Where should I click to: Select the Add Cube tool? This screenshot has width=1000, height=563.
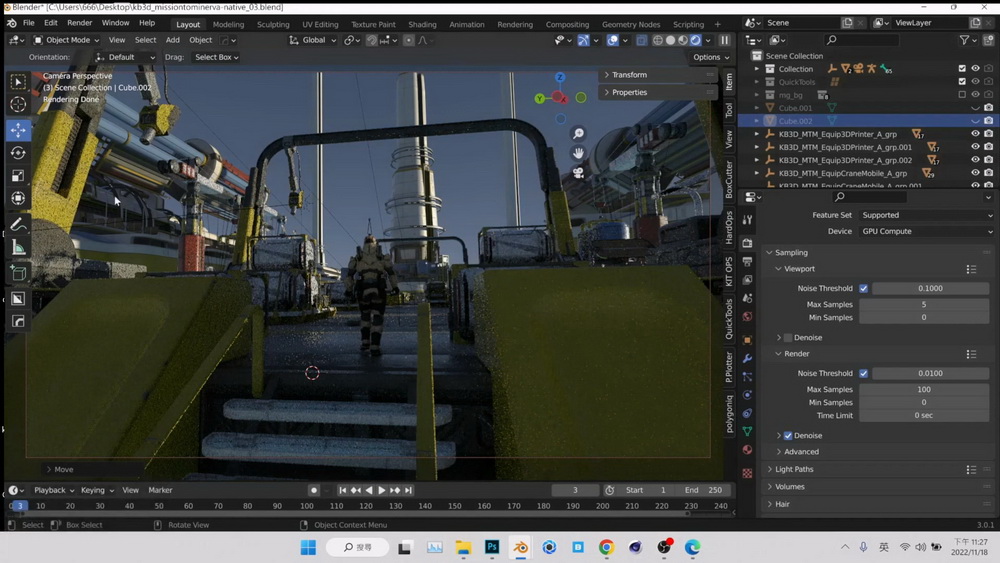pyautogui.click(x=18, y=274)
